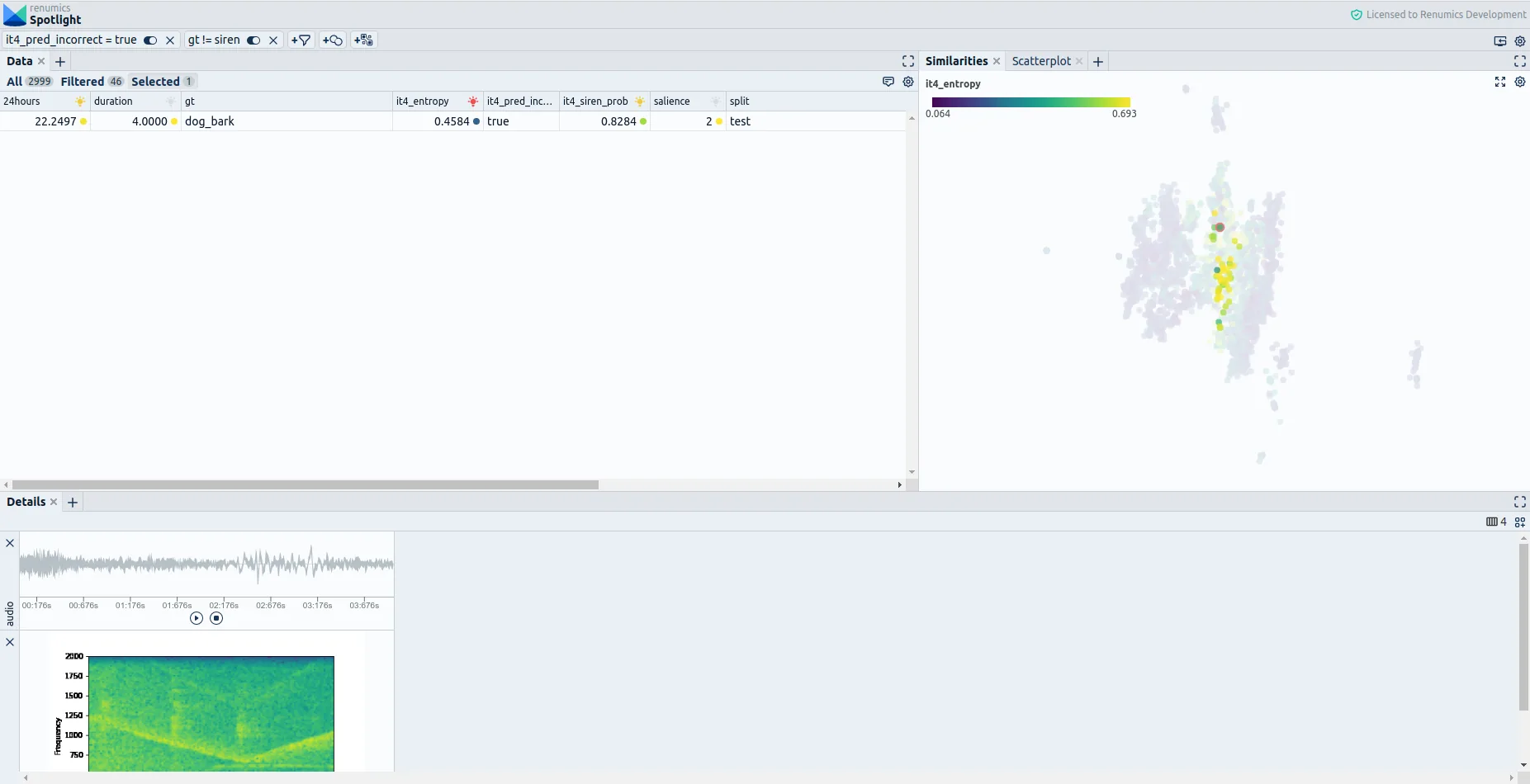
Task: Click the 0.8284 siren probability cell
Action: click(604, 121)
